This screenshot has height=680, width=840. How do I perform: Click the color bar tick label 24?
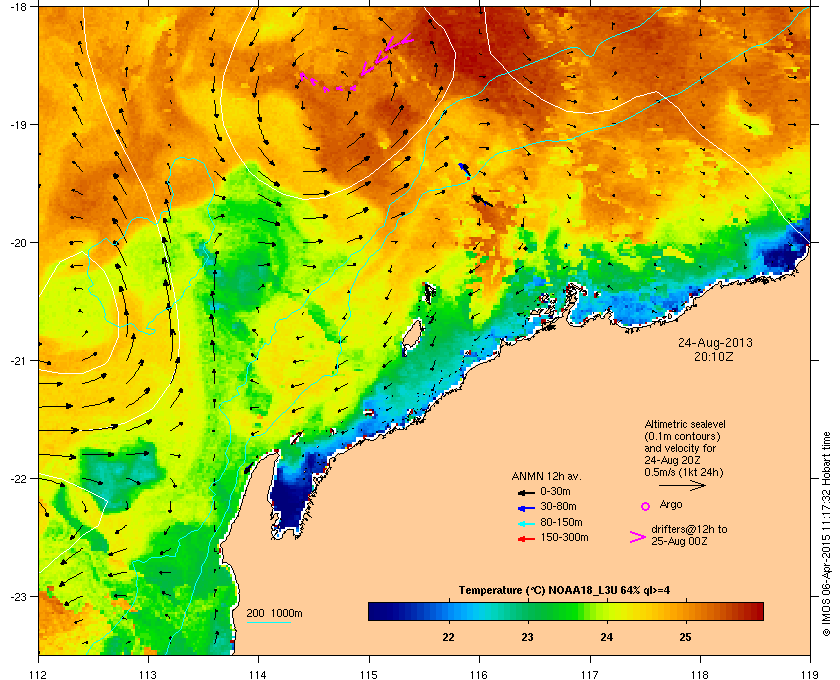(x=606, y=638)
